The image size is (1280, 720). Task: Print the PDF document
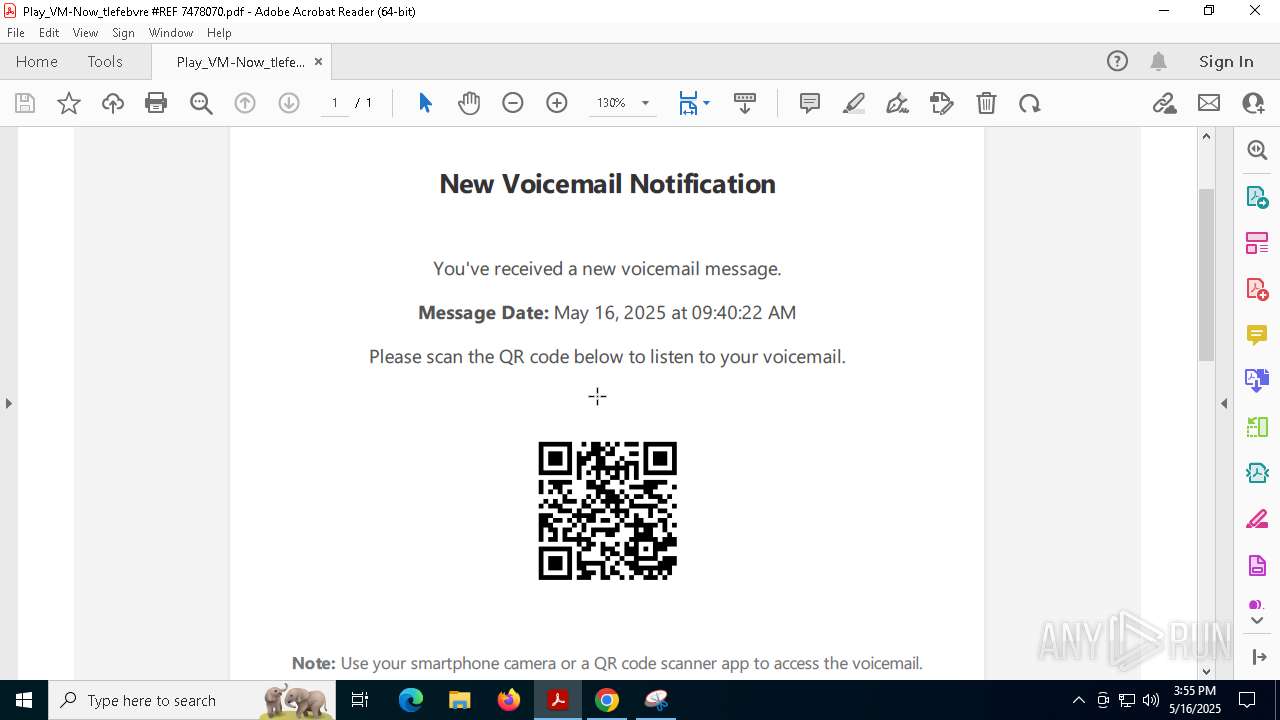pyautogui.click(x=156, y=103)
